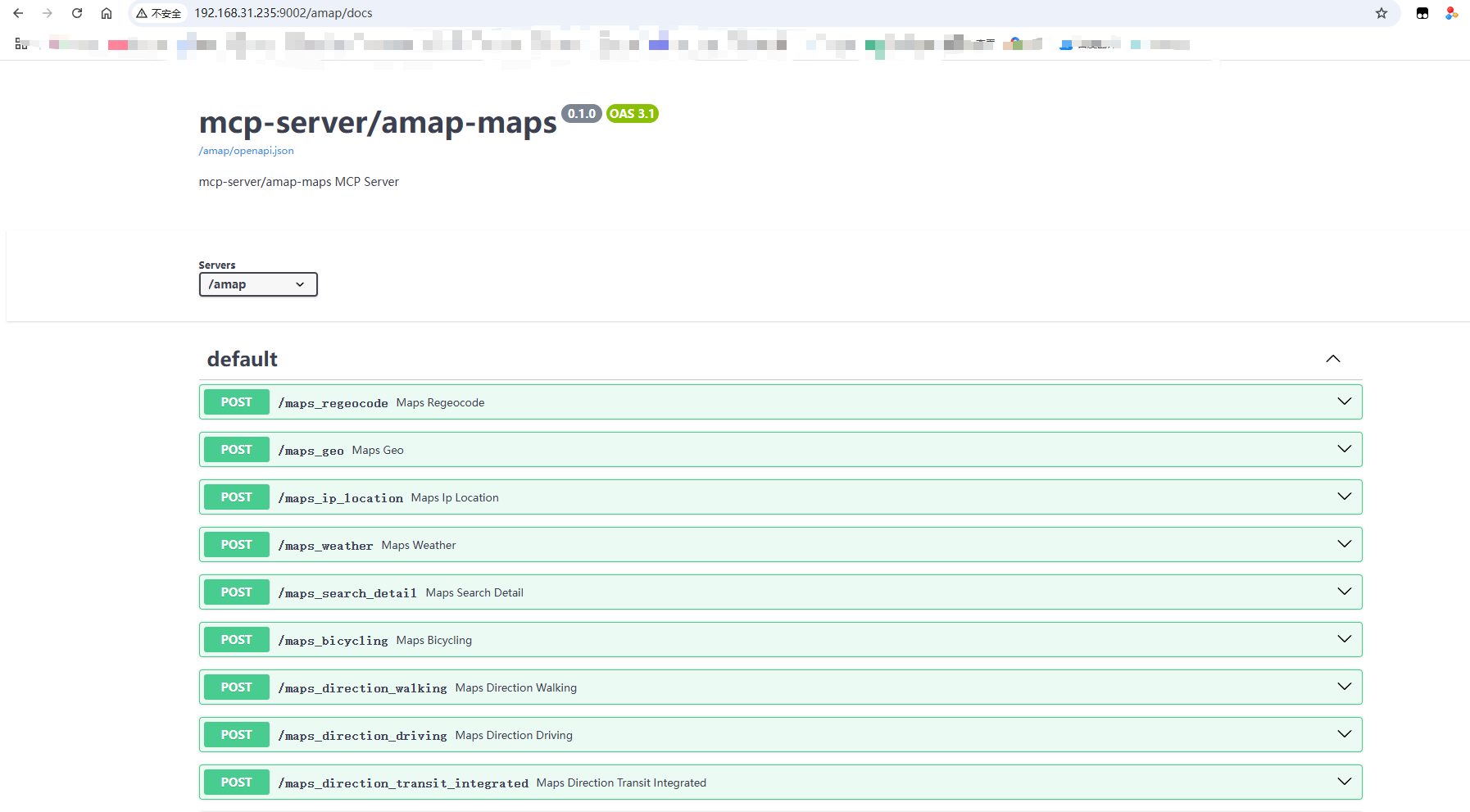Collapse the default section with its chevron
The width and height of the screenshot is (1470, 812).
pyautogui.click(x=1333, y=359)
